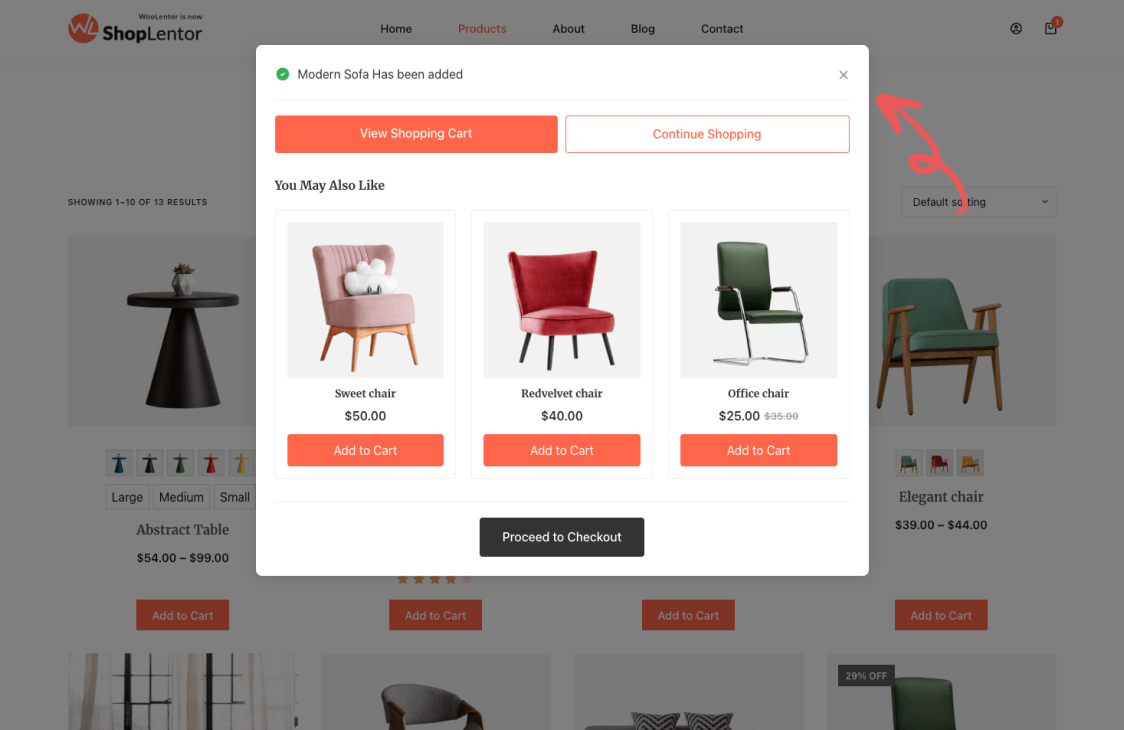Screen dimensions: 1124x730
Task: Open the Contact page
Action: pyautogui.click(x=722, y=29)
